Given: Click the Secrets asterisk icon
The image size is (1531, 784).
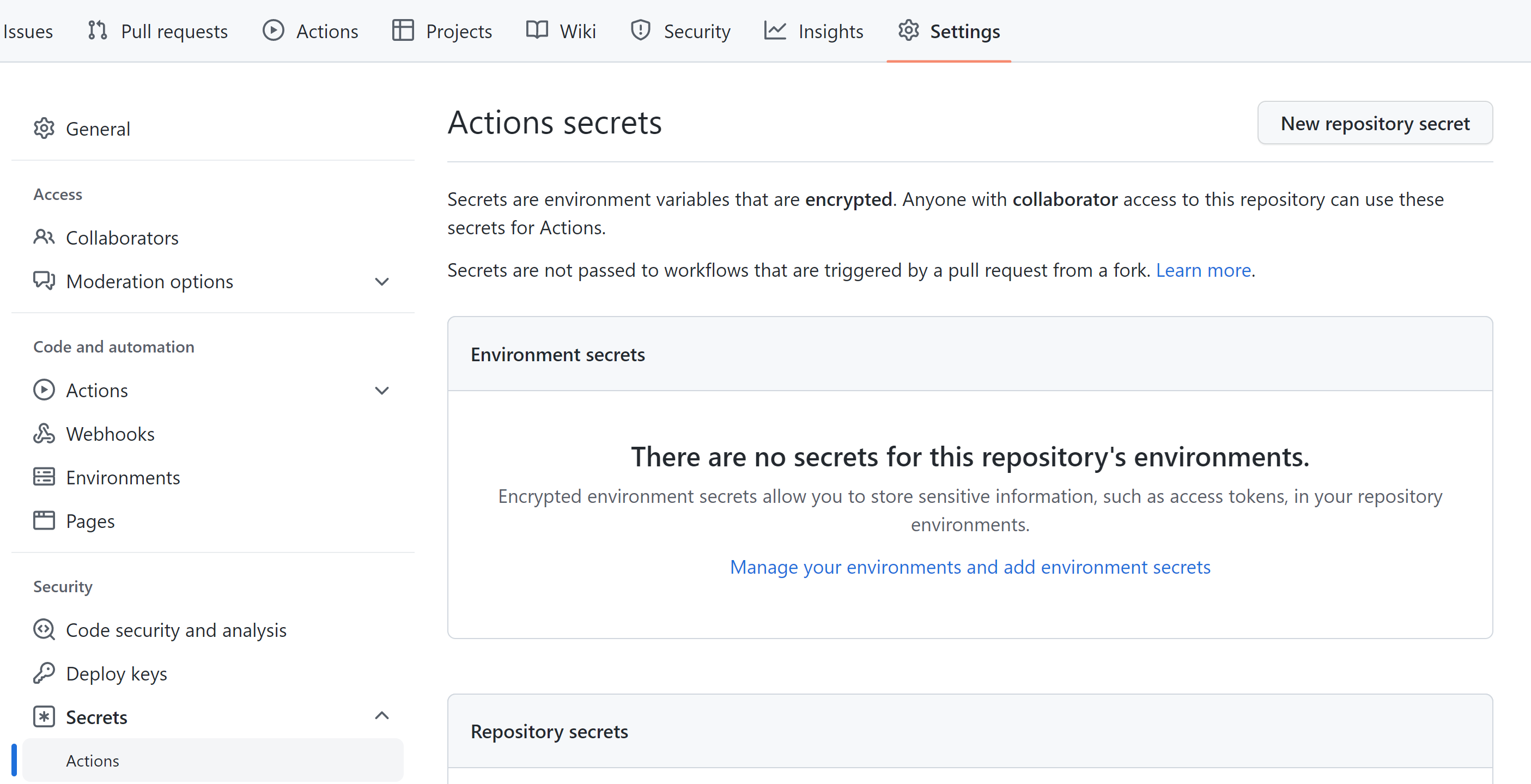Looking at the screenshot, I should pos(44,716).
